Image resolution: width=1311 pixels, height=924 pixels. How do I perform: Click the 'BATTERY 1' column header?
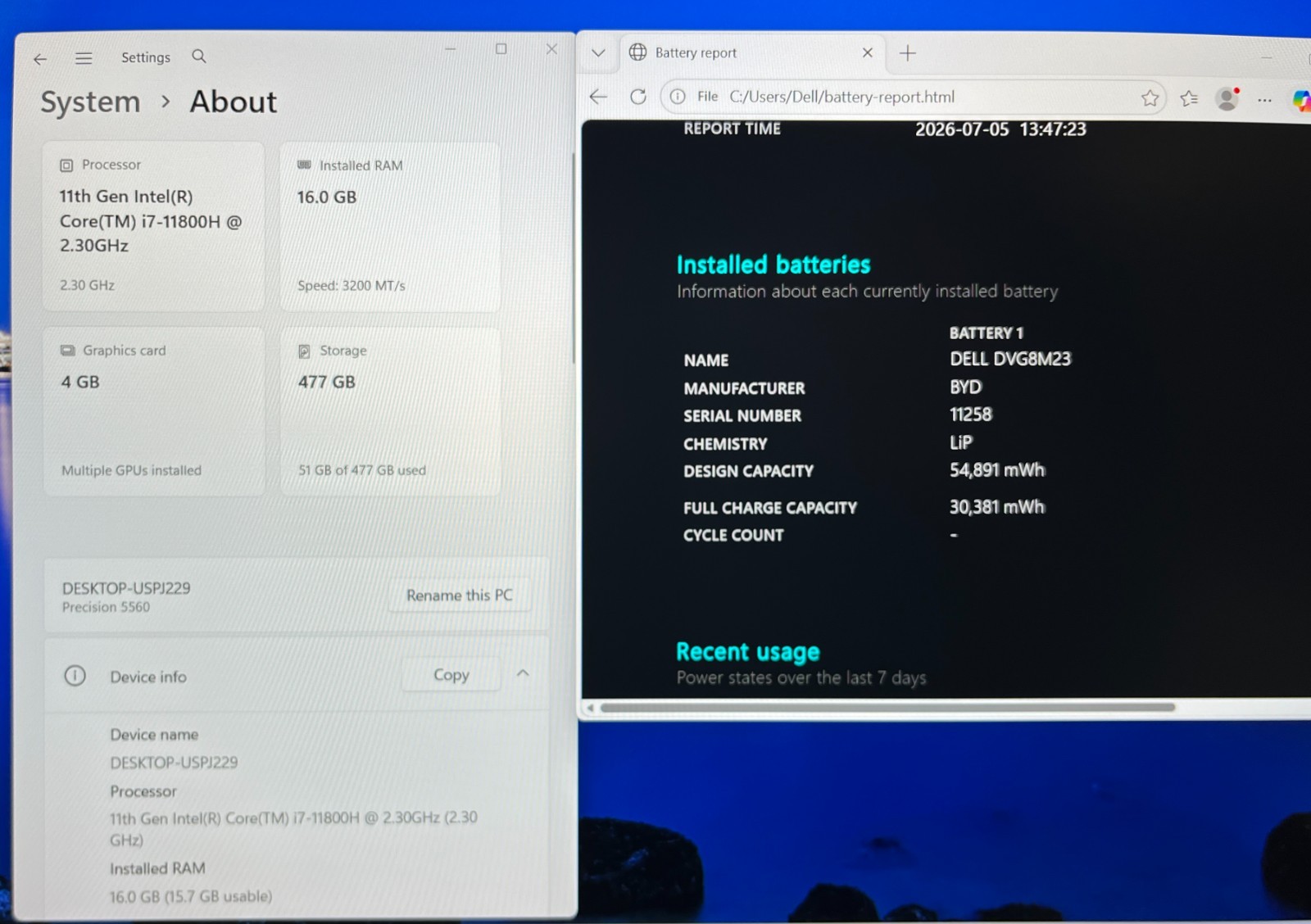pos(986,333)
